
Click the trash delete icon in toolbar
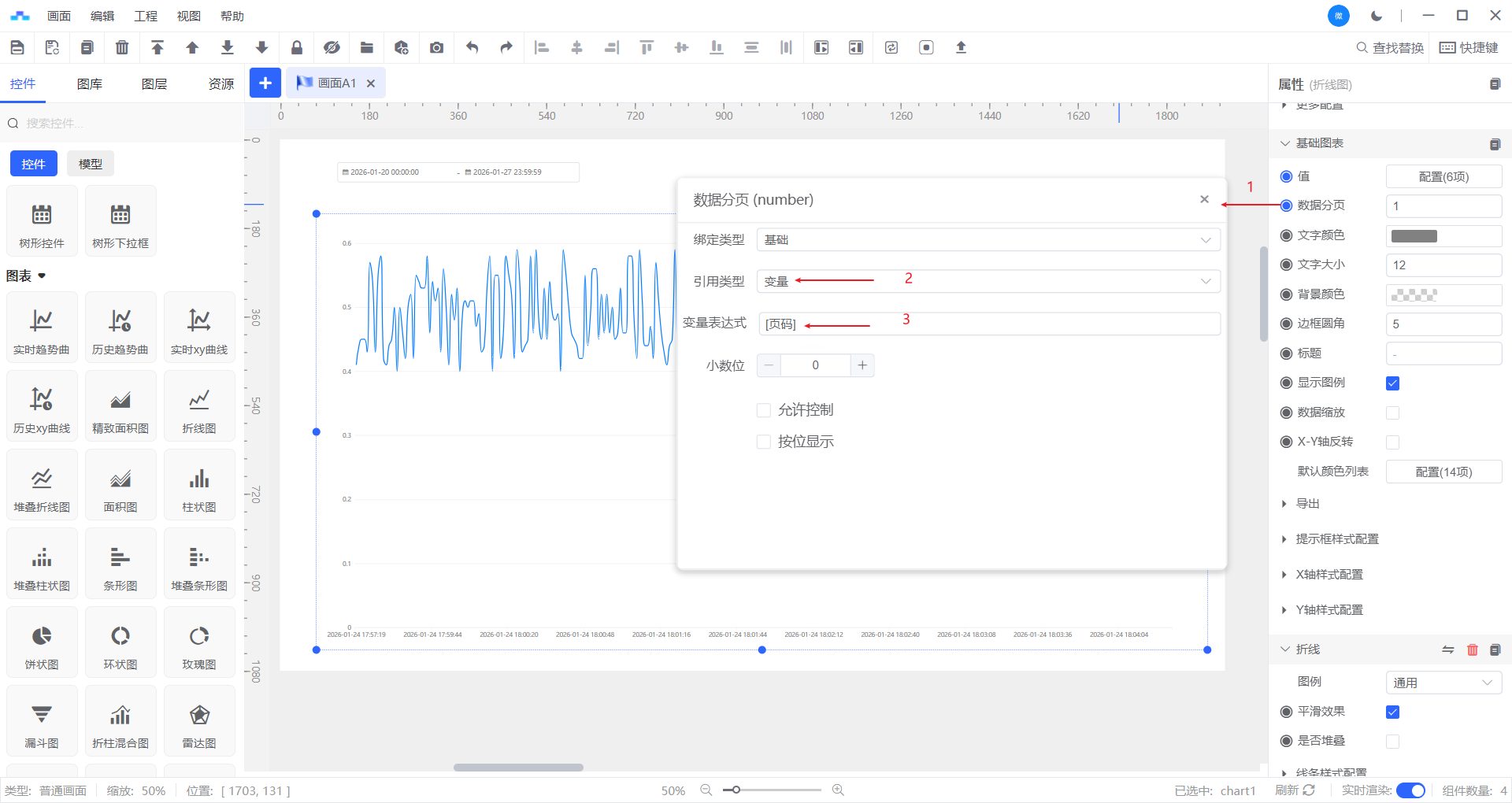[122, 48]
